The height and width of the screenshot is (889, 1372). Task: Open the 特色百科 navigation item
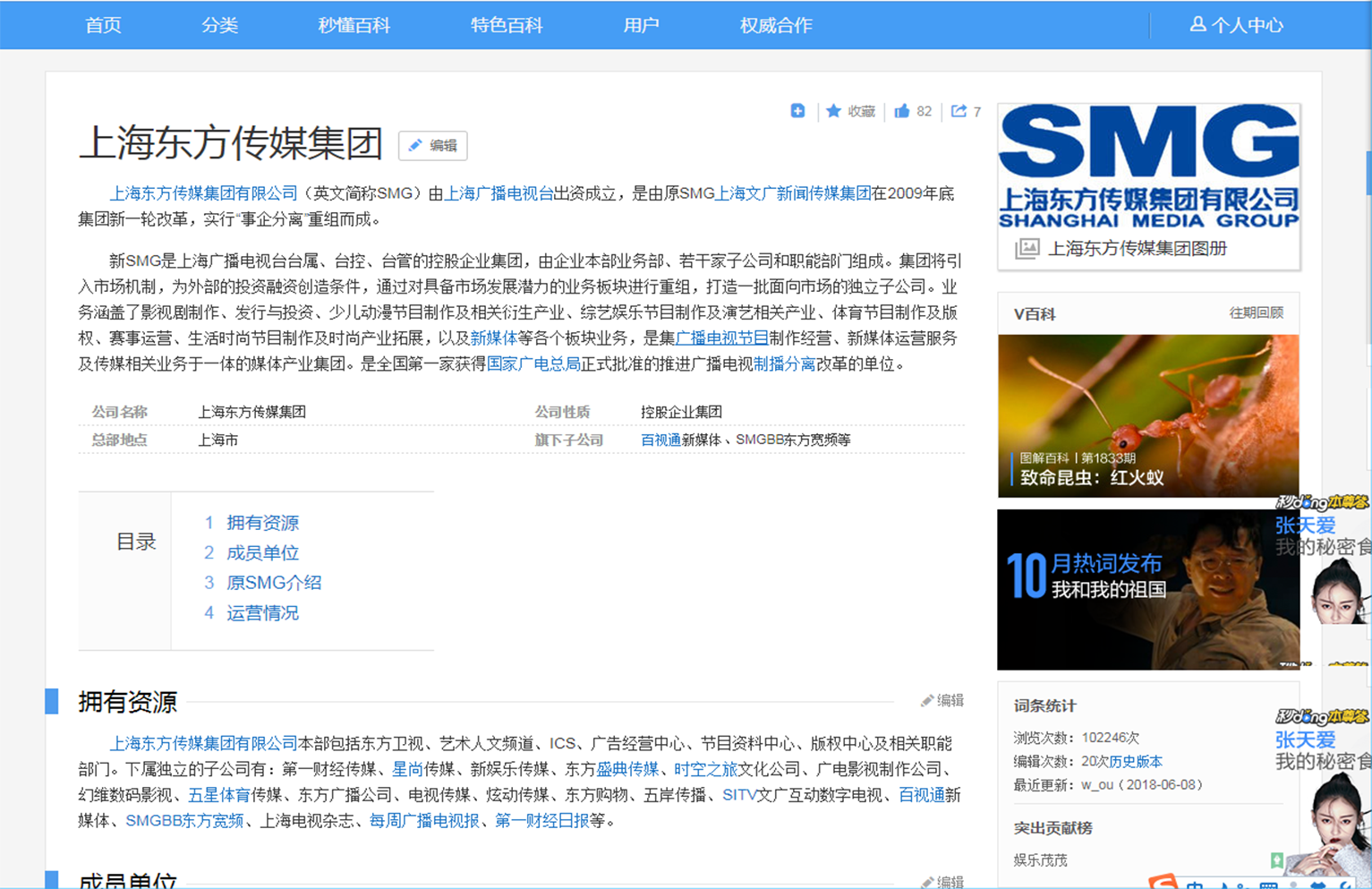pos(507,25)
